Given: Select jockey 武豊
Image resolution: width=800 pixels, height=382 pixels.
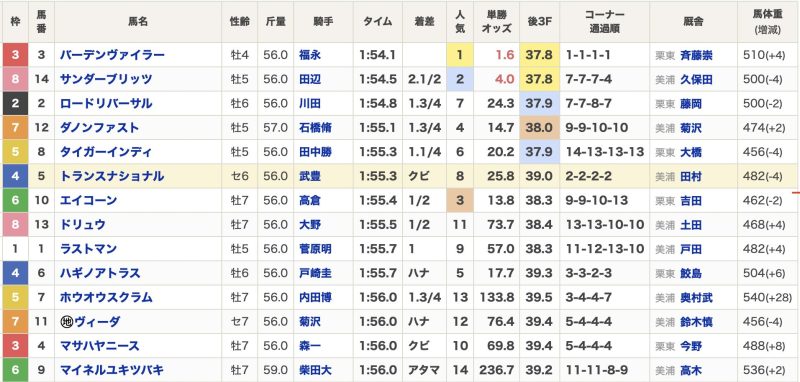Looking at the screenshot, I should pos(310,177).
